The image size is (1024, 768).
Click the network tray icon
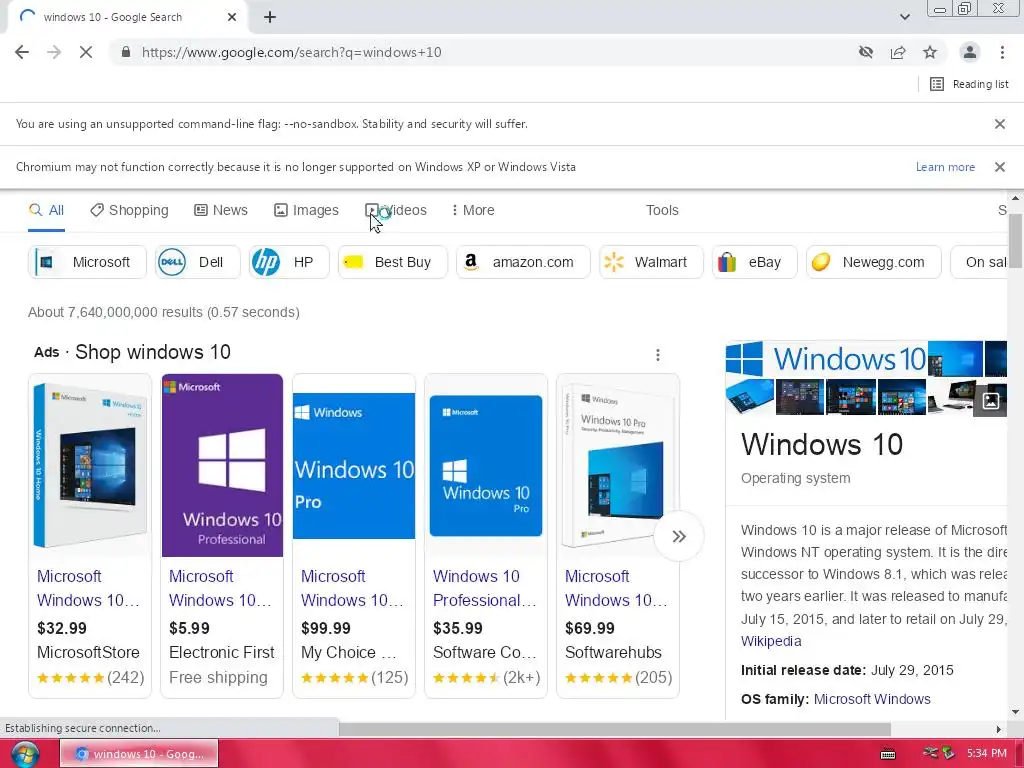point(931,754)
